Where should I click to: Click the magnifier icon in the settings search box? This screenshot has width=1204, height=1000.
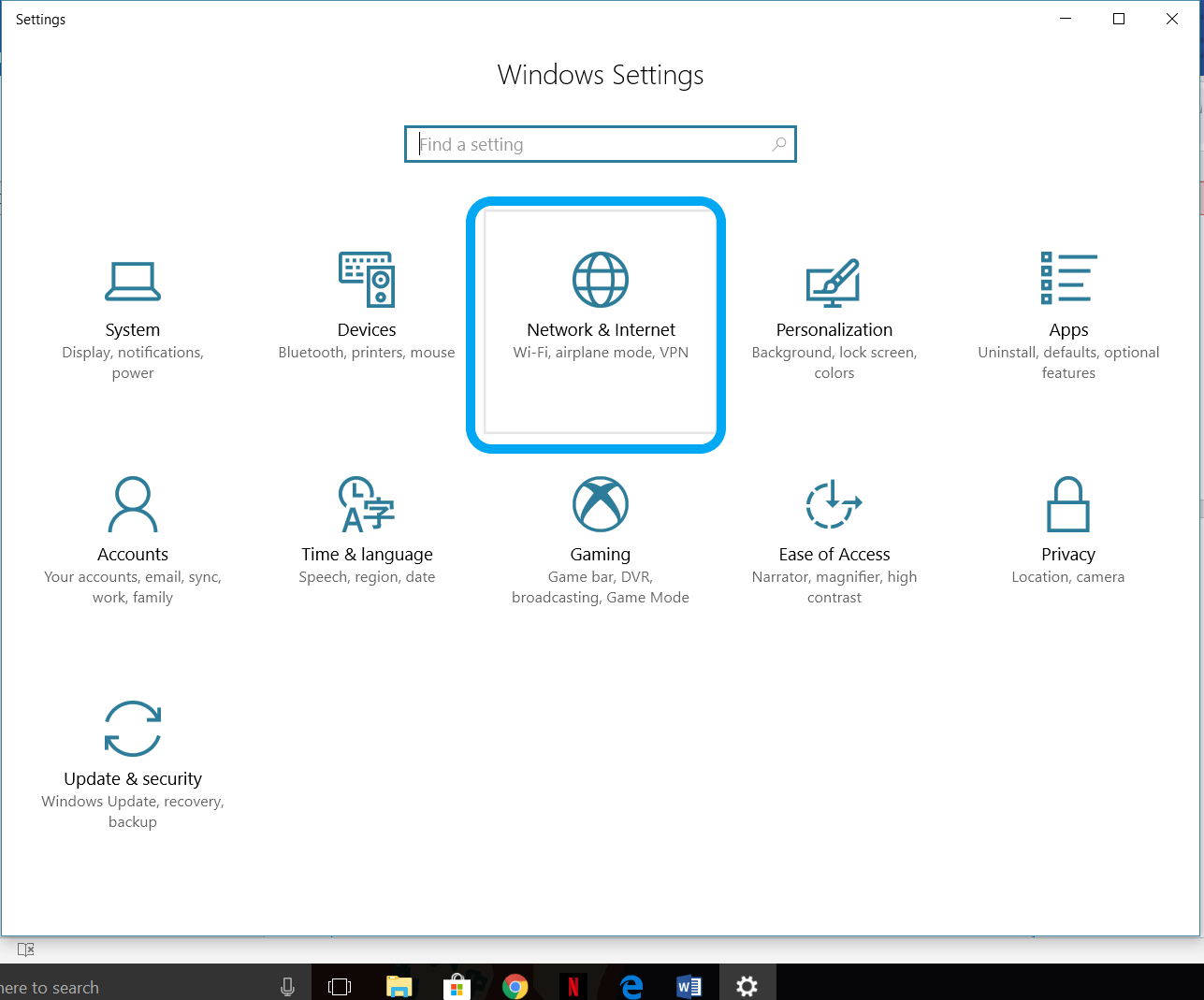[x=778, y=144]
